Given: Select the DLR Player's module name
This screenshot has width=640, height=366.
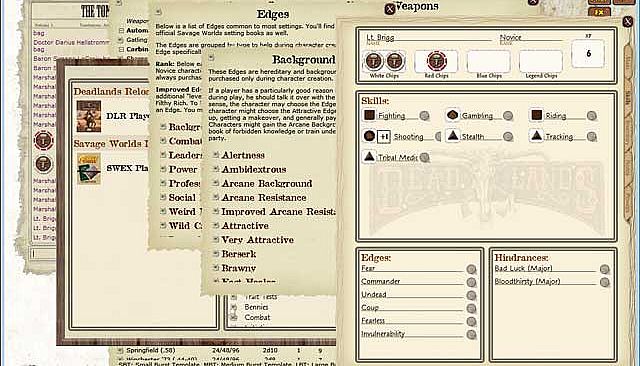Looking at the screenshot, I should coord(127,116).
